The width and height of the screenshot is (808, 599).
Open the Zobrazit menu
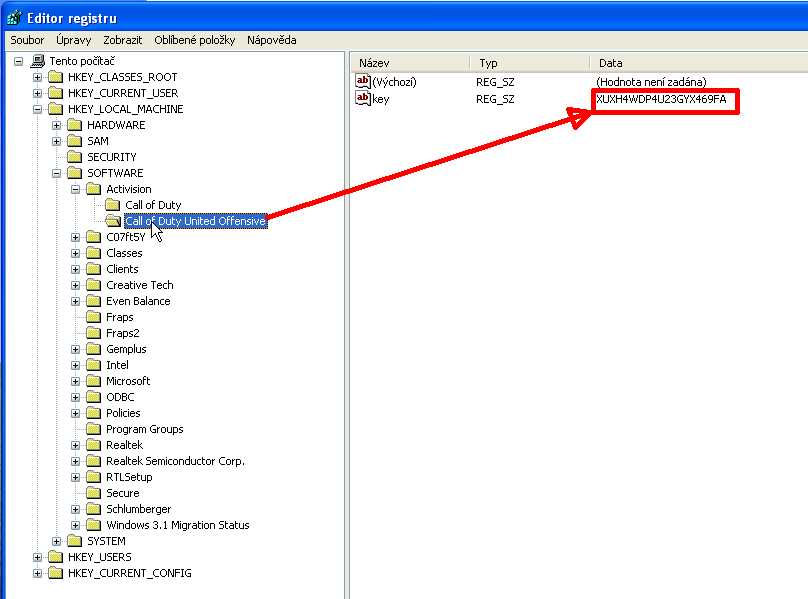123,40
